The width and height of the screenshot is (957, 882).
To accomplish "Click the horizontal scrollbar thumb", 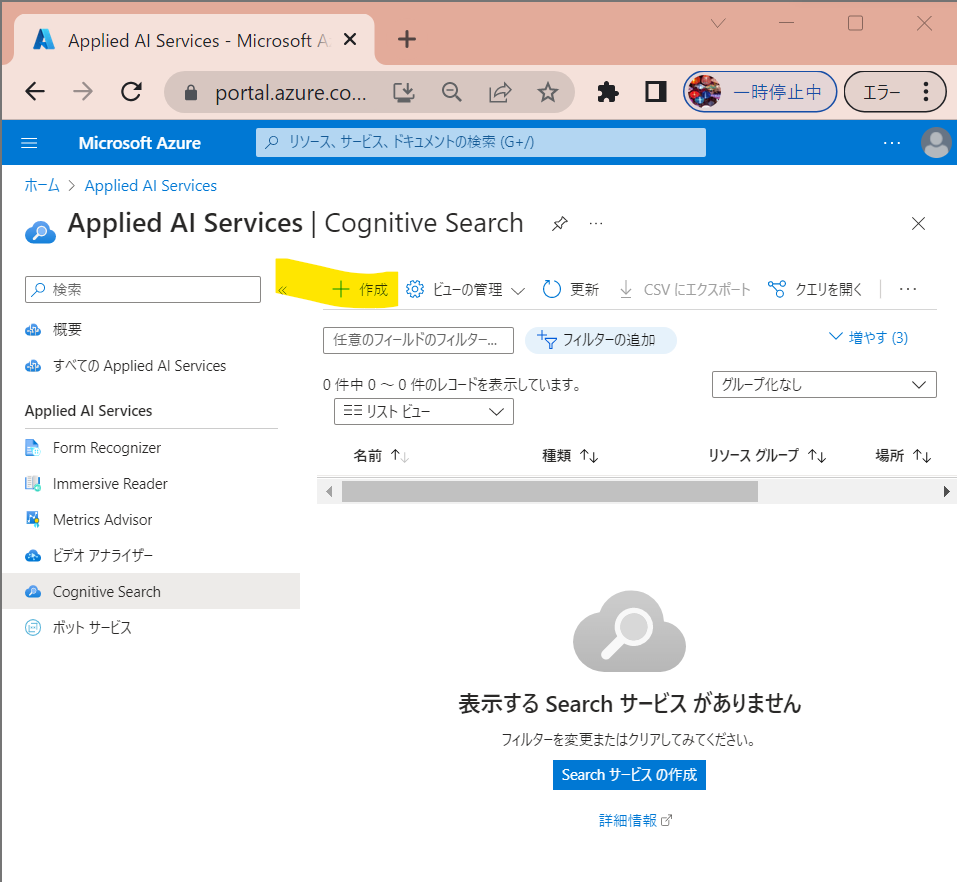I will 550,491.
